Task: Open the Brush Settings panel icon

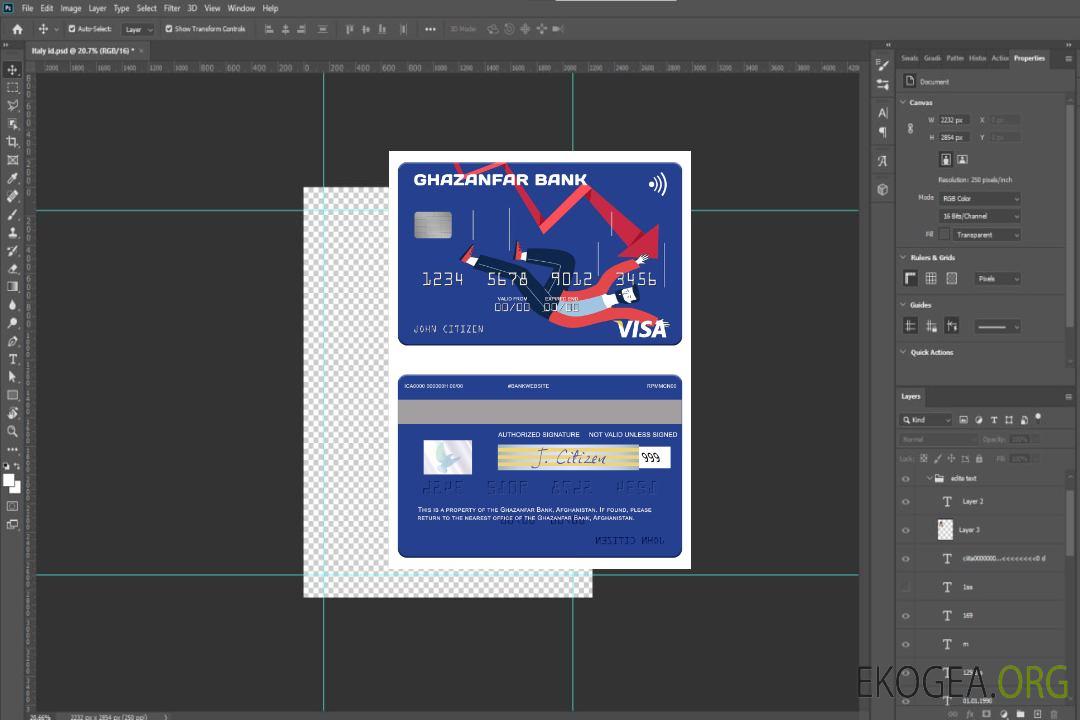Action: tap(883, 65)
